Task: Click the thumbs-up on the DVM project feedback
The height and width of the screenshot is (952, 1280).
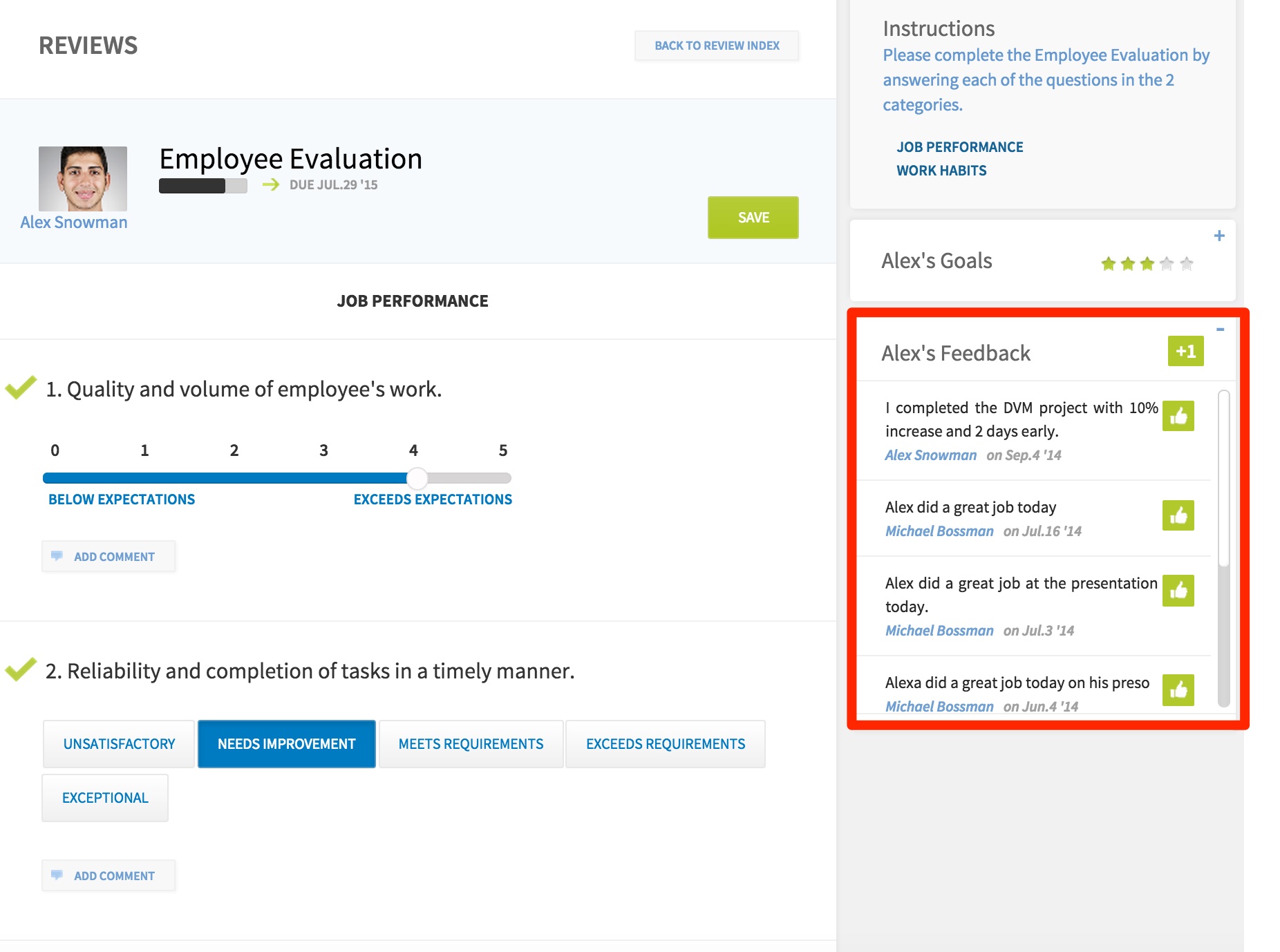Action: 1179,417
